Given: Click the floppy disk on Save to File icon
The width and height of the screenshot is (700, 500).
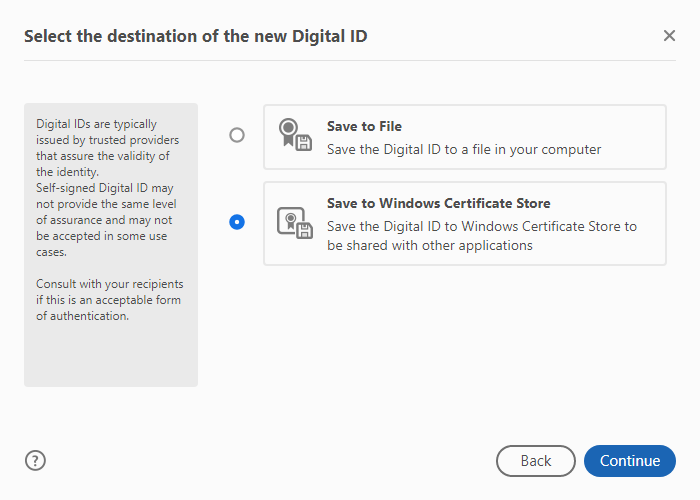Looking at the screenshot, I should coord(303,143).
